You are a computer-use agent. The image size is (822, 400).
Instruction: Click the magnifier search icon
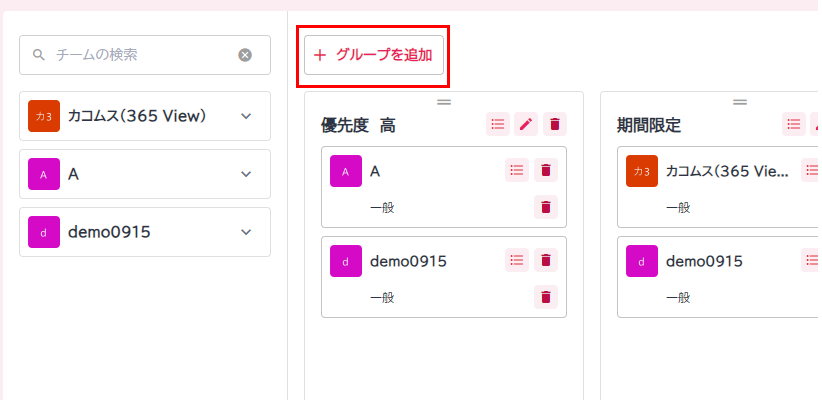[x=39, y=55]
